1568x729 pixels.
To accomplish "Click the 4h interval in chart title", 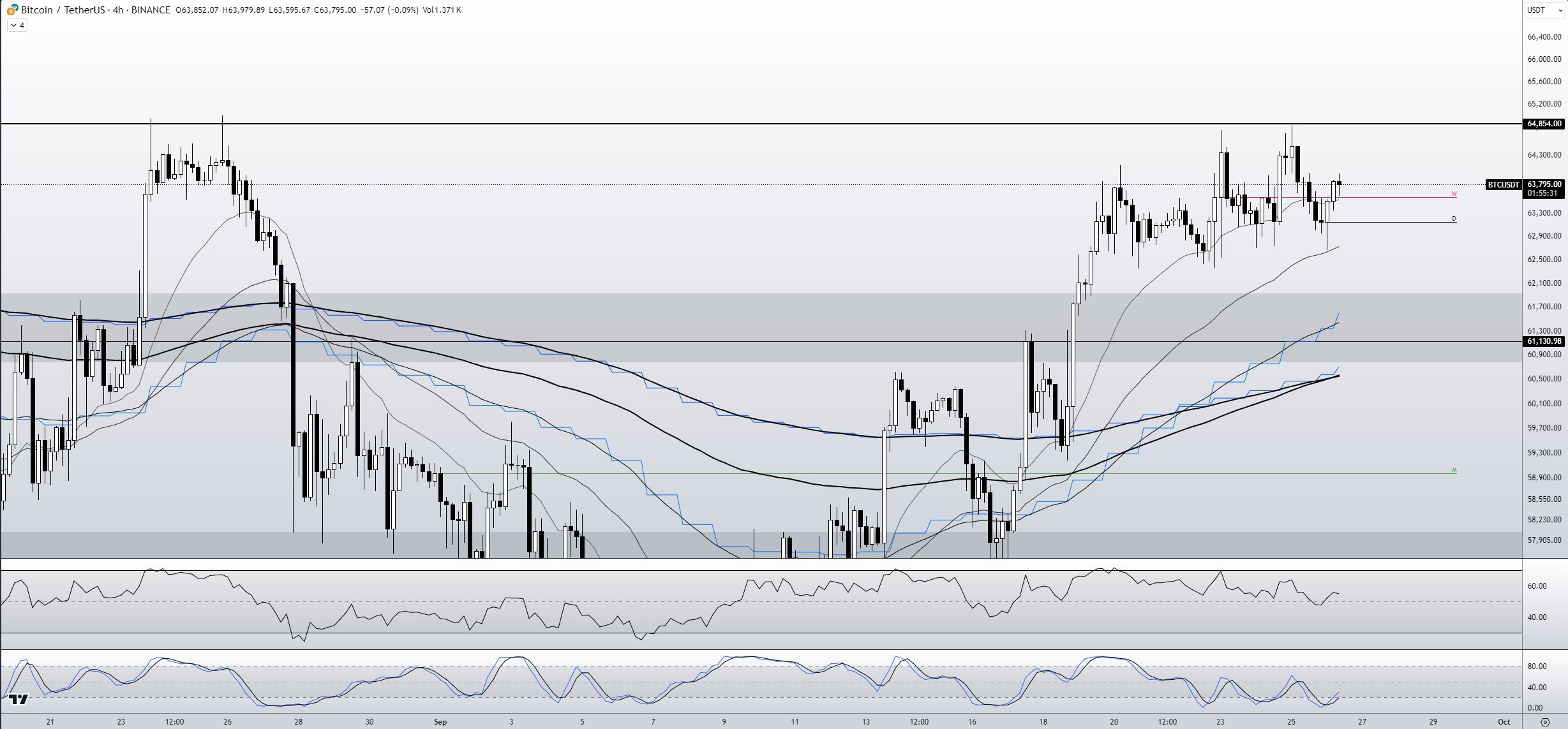I will pyautogui.click(x=118, y=10).
